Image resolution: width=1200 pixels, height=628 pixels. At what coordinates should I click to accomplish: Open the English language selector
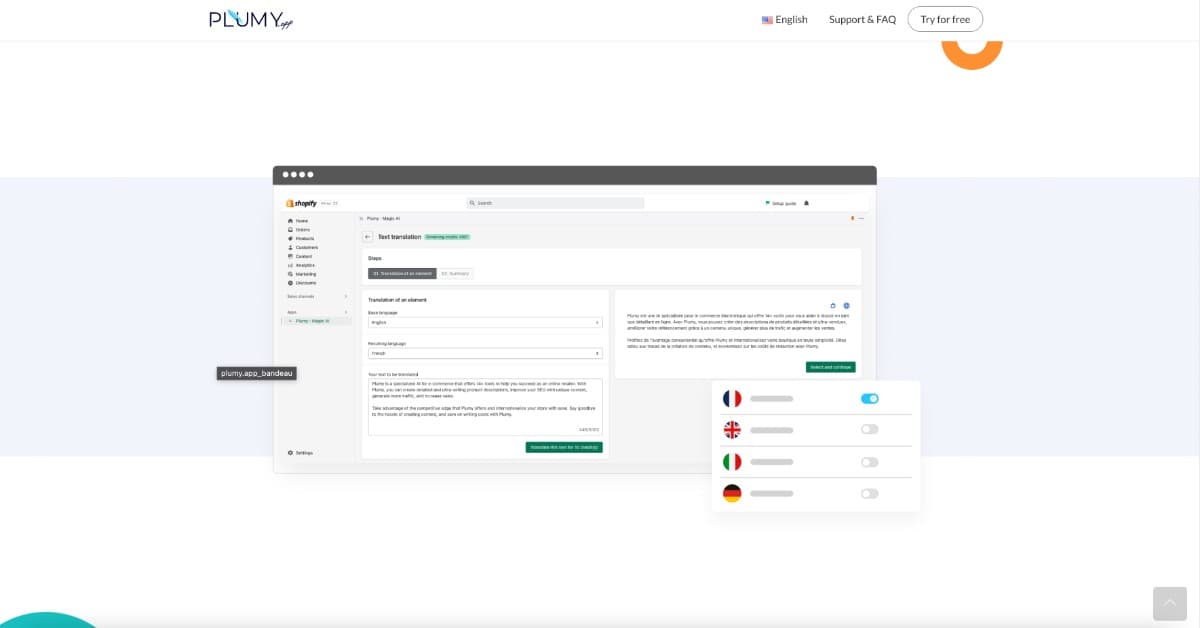pyautogui.click(x=785, y=19)
